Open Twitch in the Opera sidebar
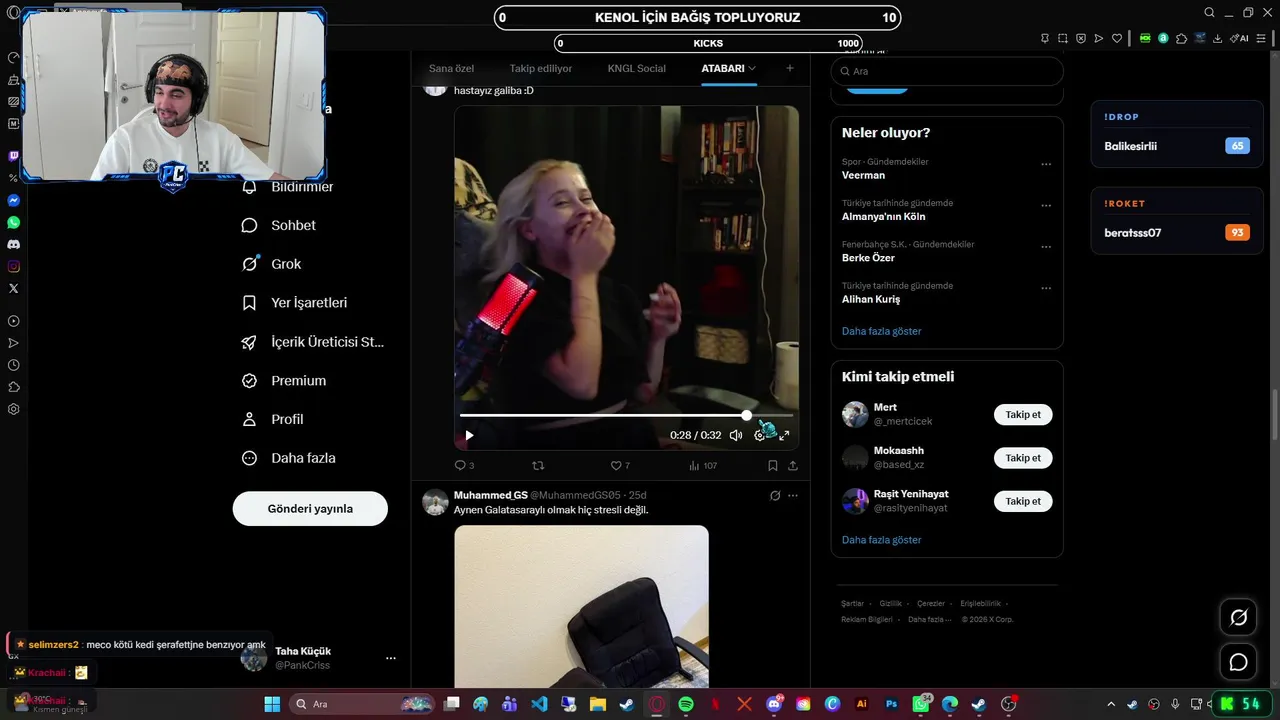The width and height of the screenshot is (1280, 720). [x=13, y=156]
